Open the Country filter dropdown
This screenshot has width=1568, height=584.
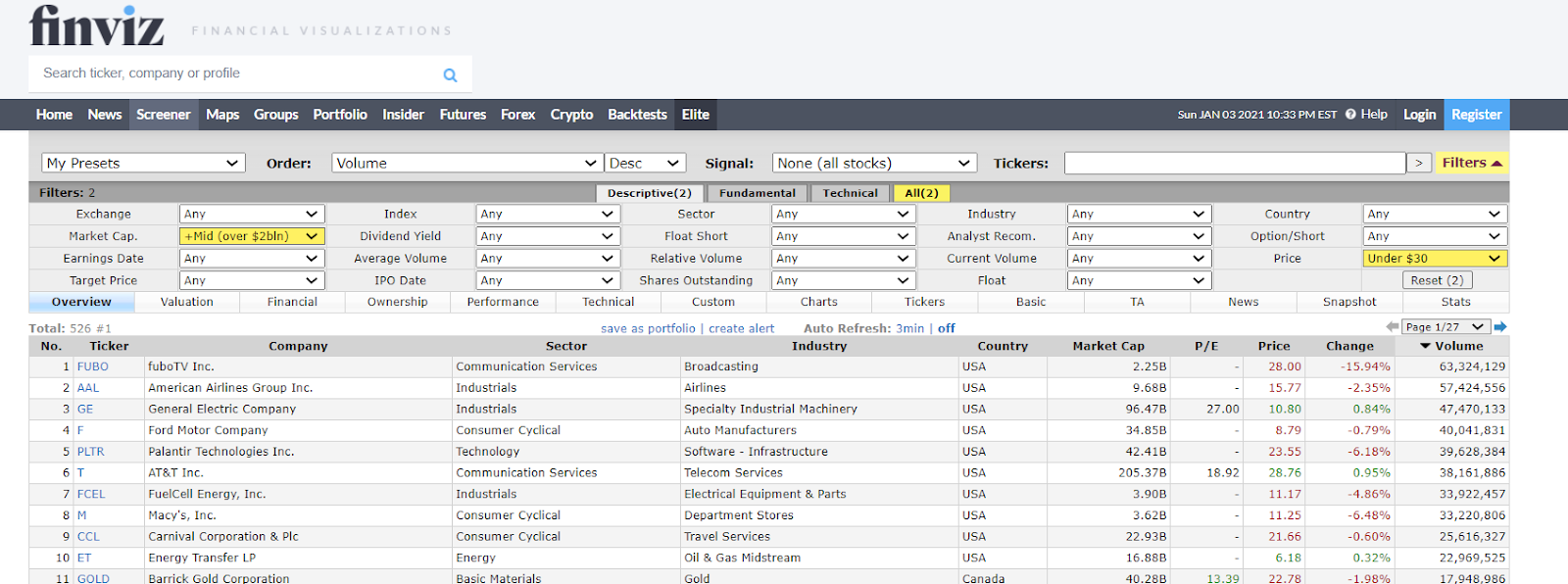click(1435, 214)
